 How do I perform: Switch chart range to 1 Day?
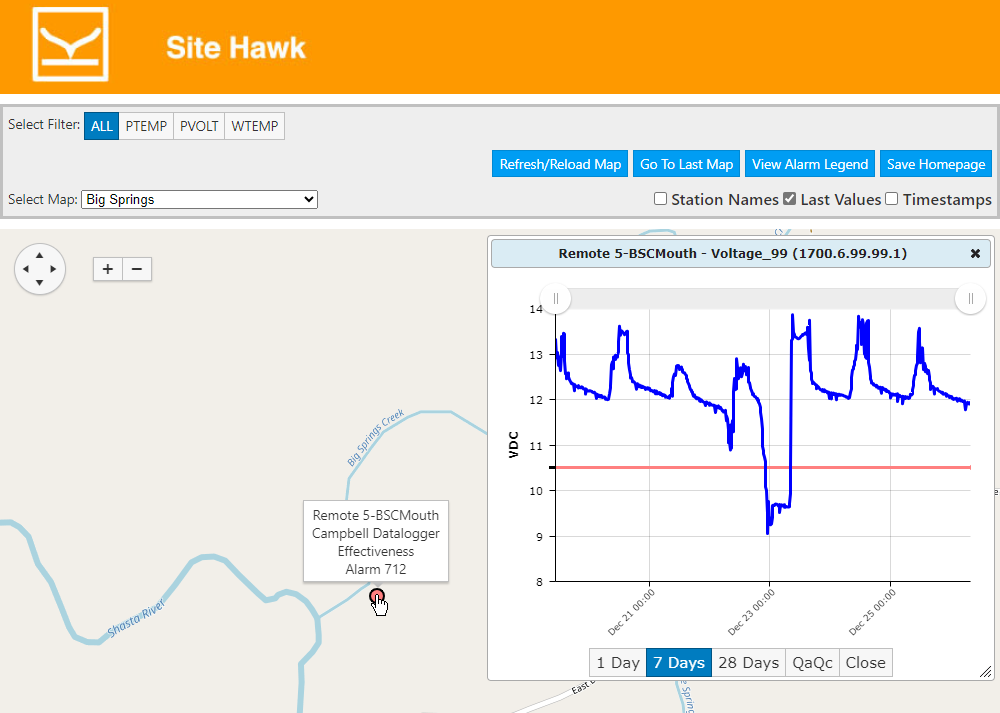click(x=618, y=663)
